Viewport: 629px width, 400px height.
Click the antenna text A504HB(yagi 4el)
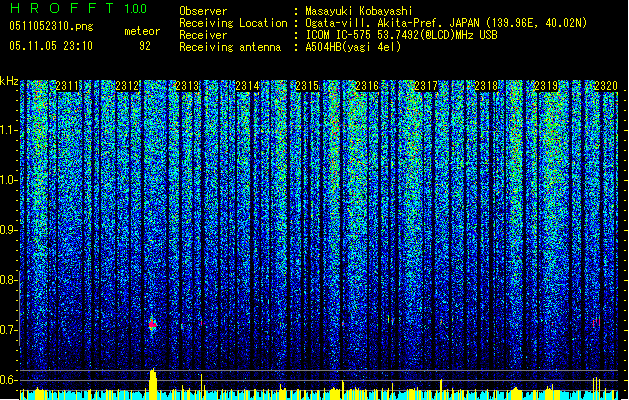(x=353, y=47)
